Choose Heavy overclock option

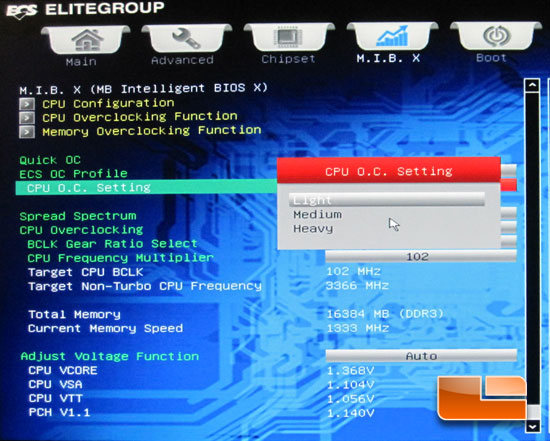click(x=313, y=228)
